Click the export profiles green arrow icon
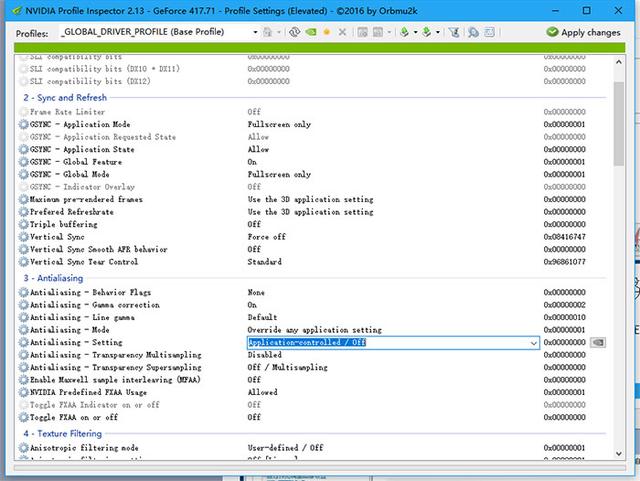The height and width of the screenshot is (481, 640). pyautogui.click(x=404, y=32)
